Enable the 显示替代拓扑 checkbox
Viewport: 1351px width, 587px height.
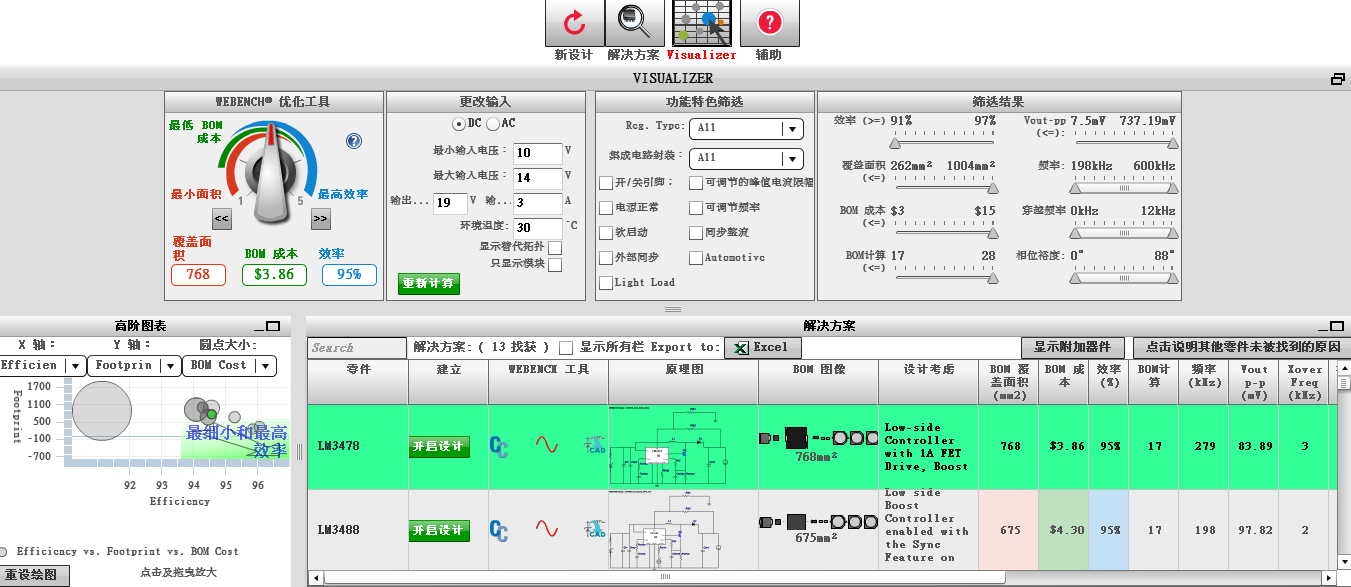[x=555, y=247]
